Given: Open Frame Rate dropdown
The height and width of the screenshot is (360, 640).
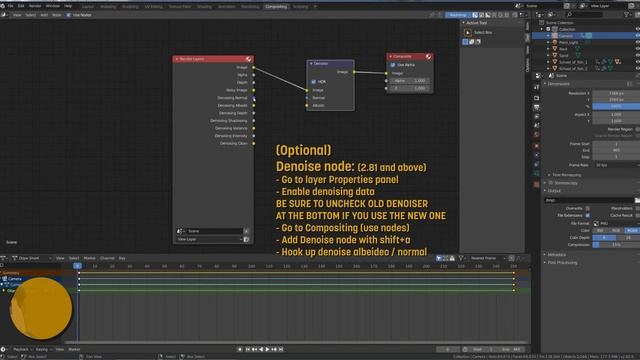Looking at the screenshot, I should click(616, 165).
